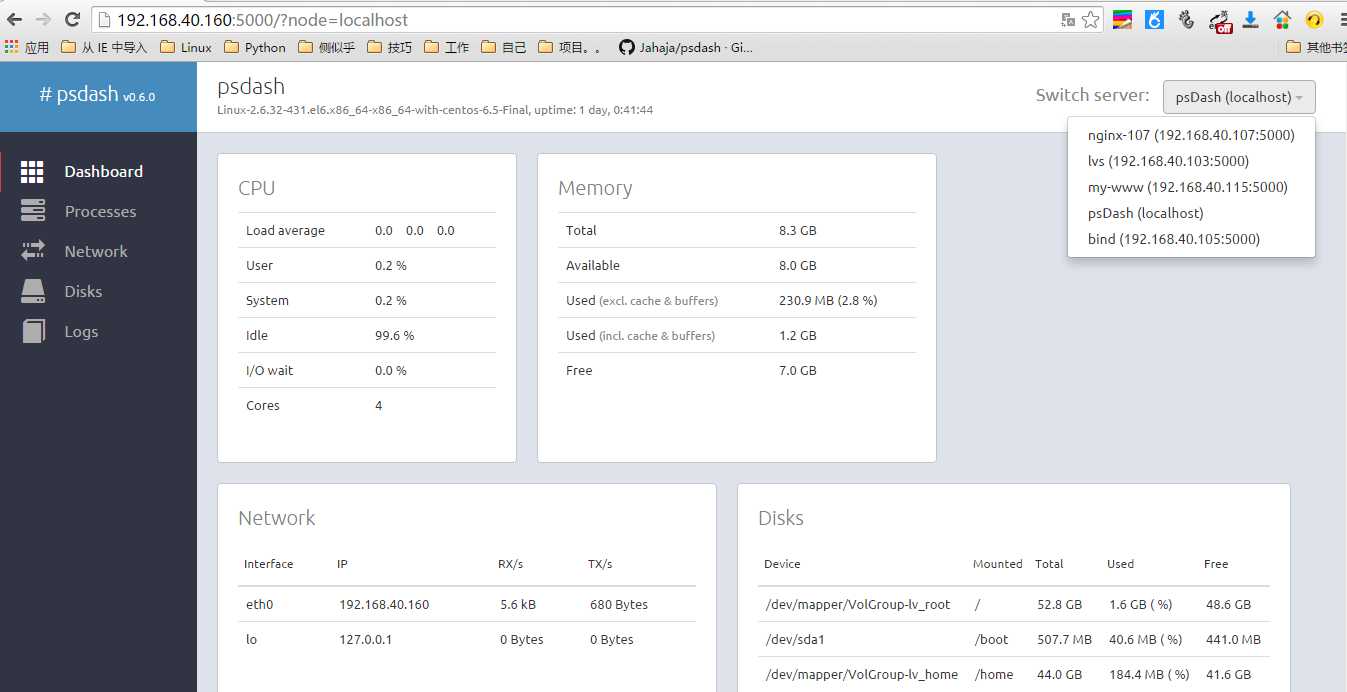
Task: Go to the Logs page
Action: pos(81,332)
